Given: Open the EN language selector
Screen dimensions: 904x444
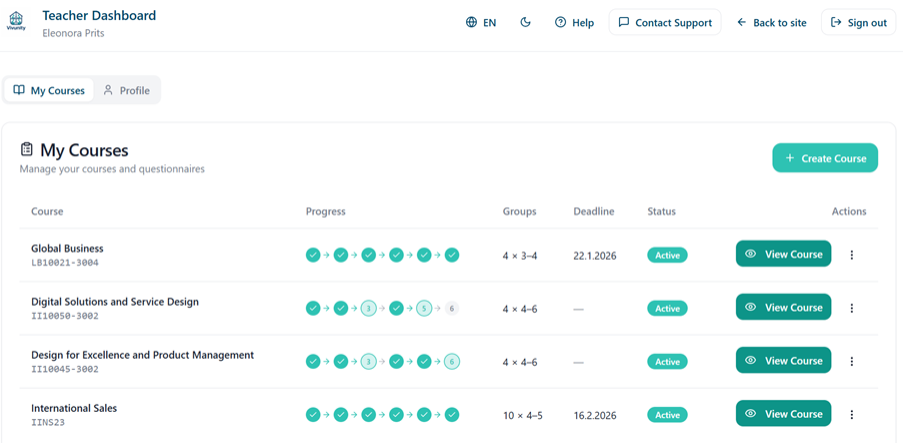Looking at the screenshot, I should tap(481, 22).
